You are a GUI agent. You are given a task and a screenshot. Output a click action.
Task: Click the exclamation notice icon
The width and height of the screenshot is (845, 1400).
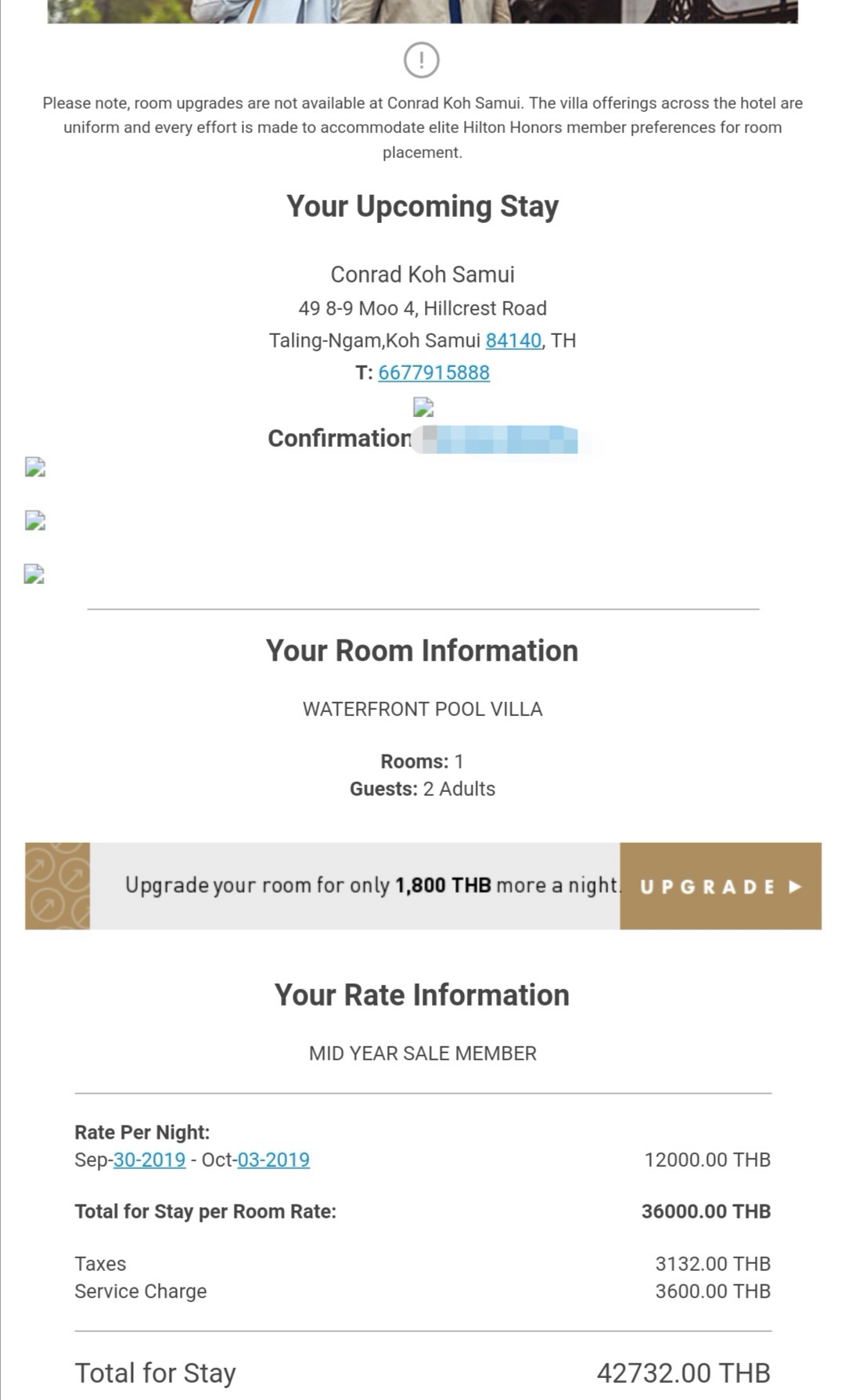(x=422, y=59)
